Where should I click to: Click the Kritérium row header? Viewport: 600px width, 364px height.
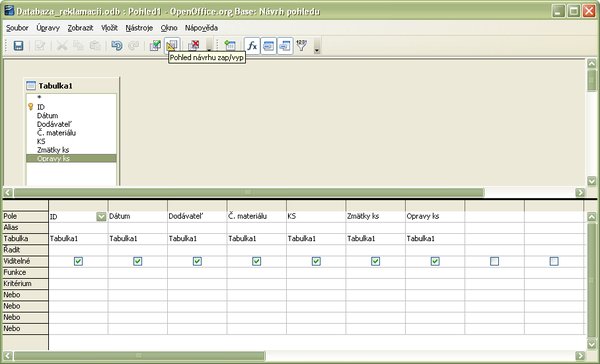pyautogui.click(x=25, y=284)
